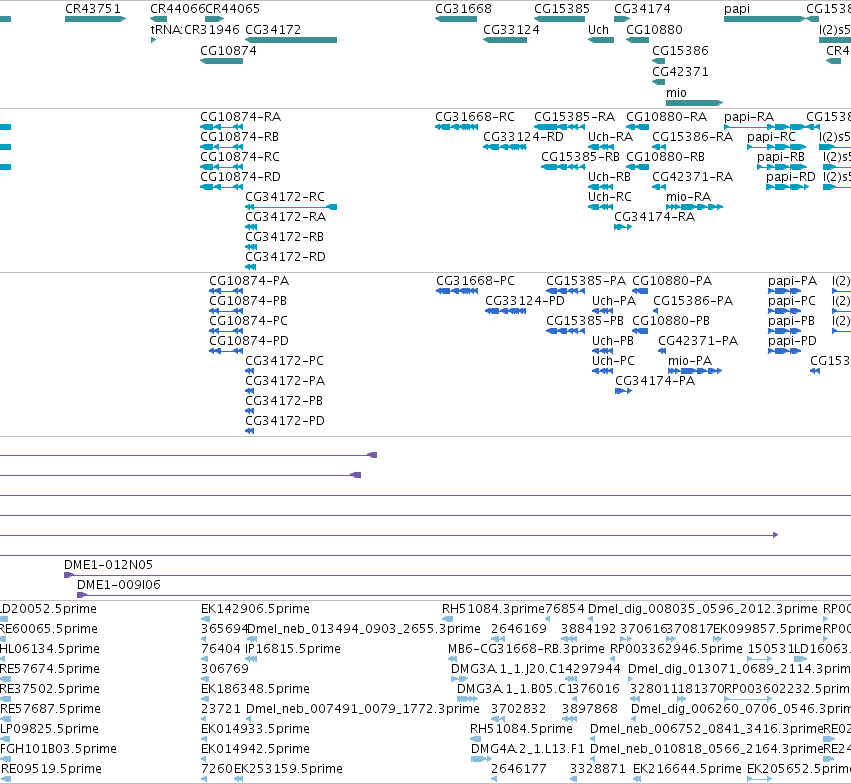
Task: Select the CG34172-RD transcript
Action: tap(250, 267)
